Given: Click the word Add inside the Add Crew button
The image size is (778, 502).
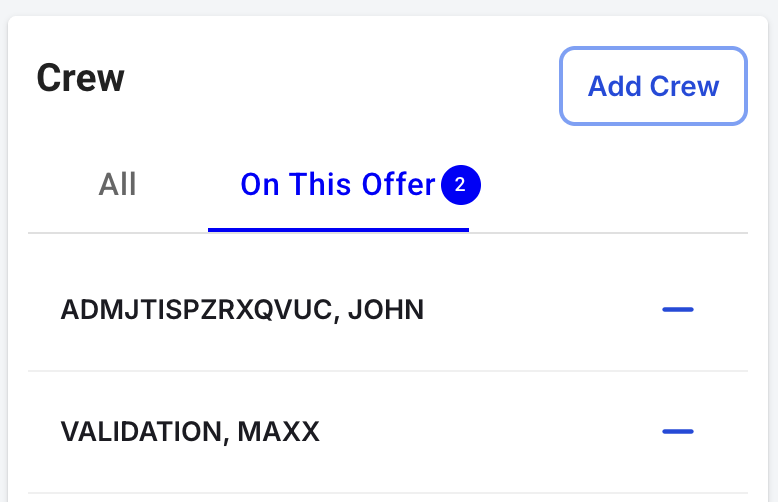Looking at the screenshot, I should tap(615, 86).
